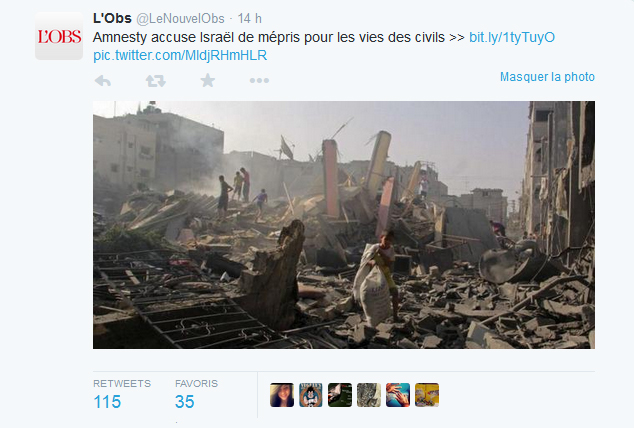Open the fourth grey textured avatar
Screen dimensions: 634x428
369,395
